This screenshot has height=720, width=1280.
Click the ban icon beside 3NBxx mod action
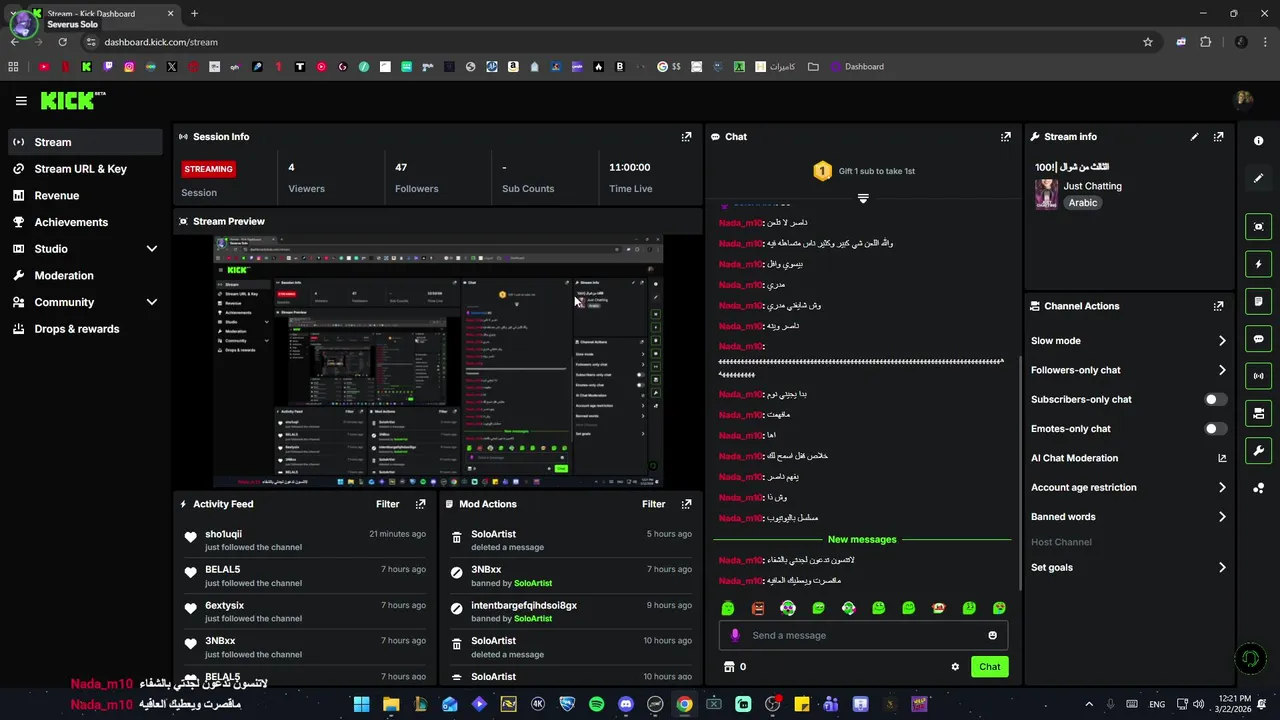point(456,573)
